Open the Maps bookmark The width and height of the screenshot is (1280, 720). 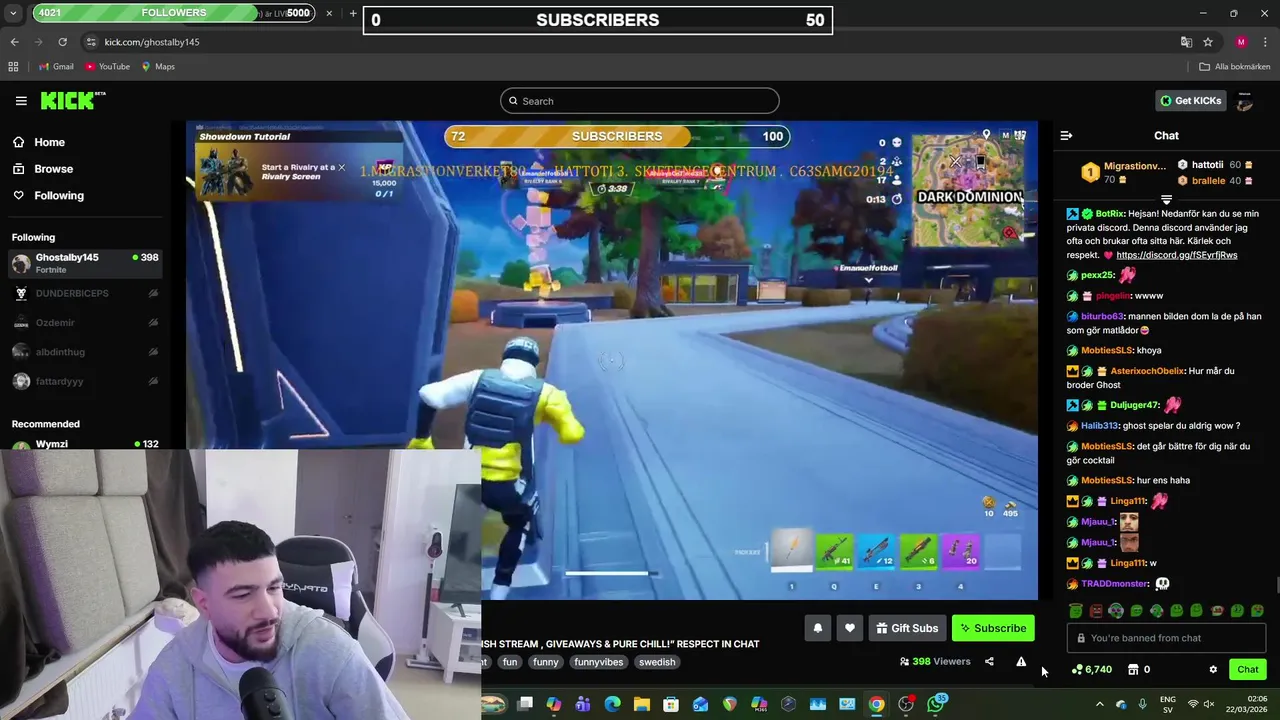pos(158,67)
